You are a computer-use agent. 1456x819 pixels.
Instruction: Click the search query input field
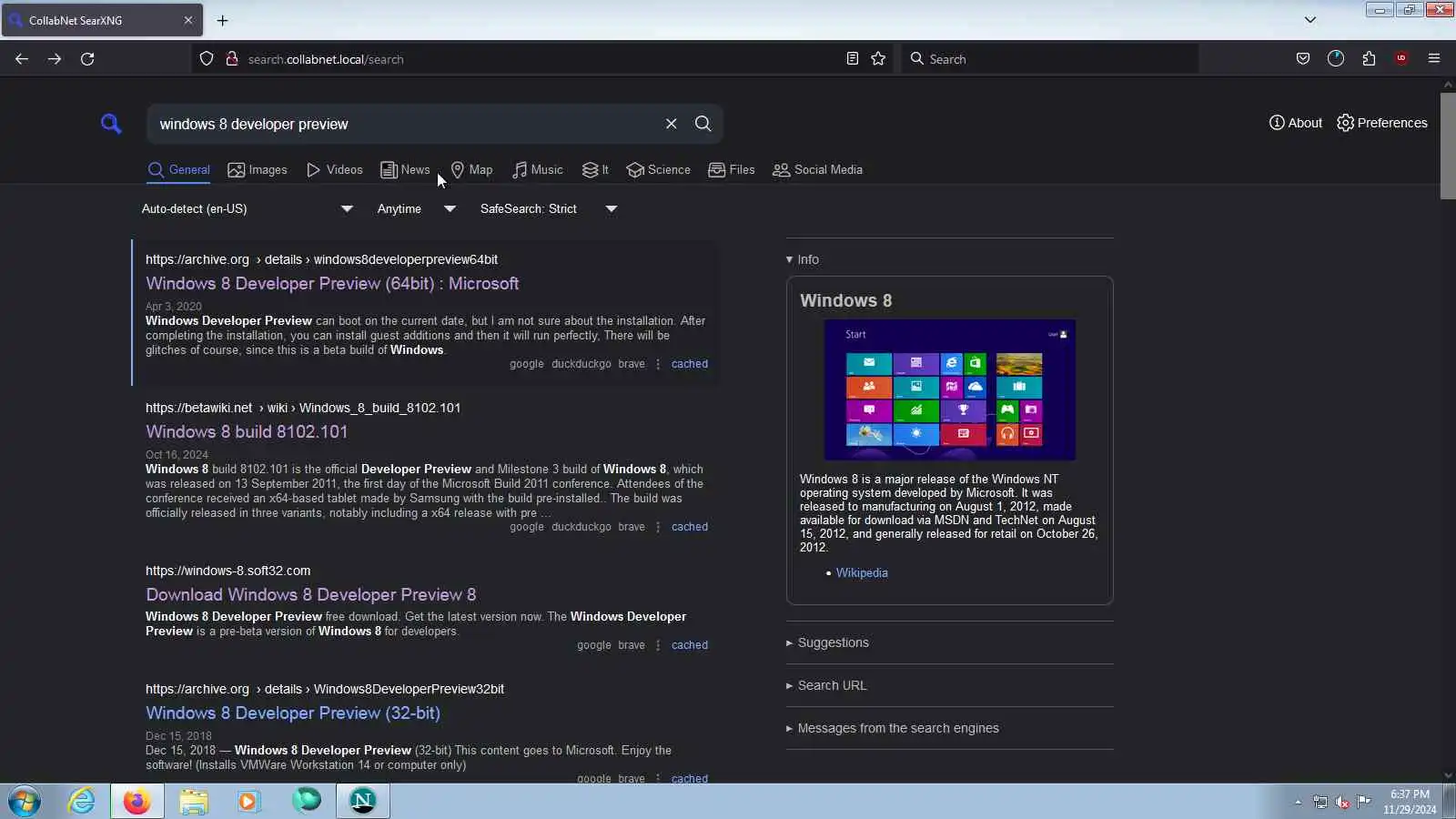pos(405,125)
